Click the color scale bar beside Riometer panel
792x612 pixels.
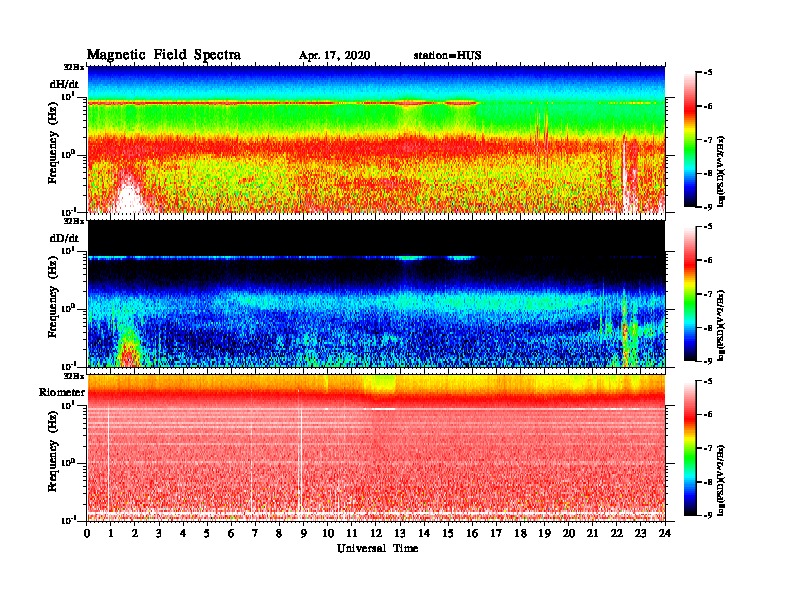point(690,448)
